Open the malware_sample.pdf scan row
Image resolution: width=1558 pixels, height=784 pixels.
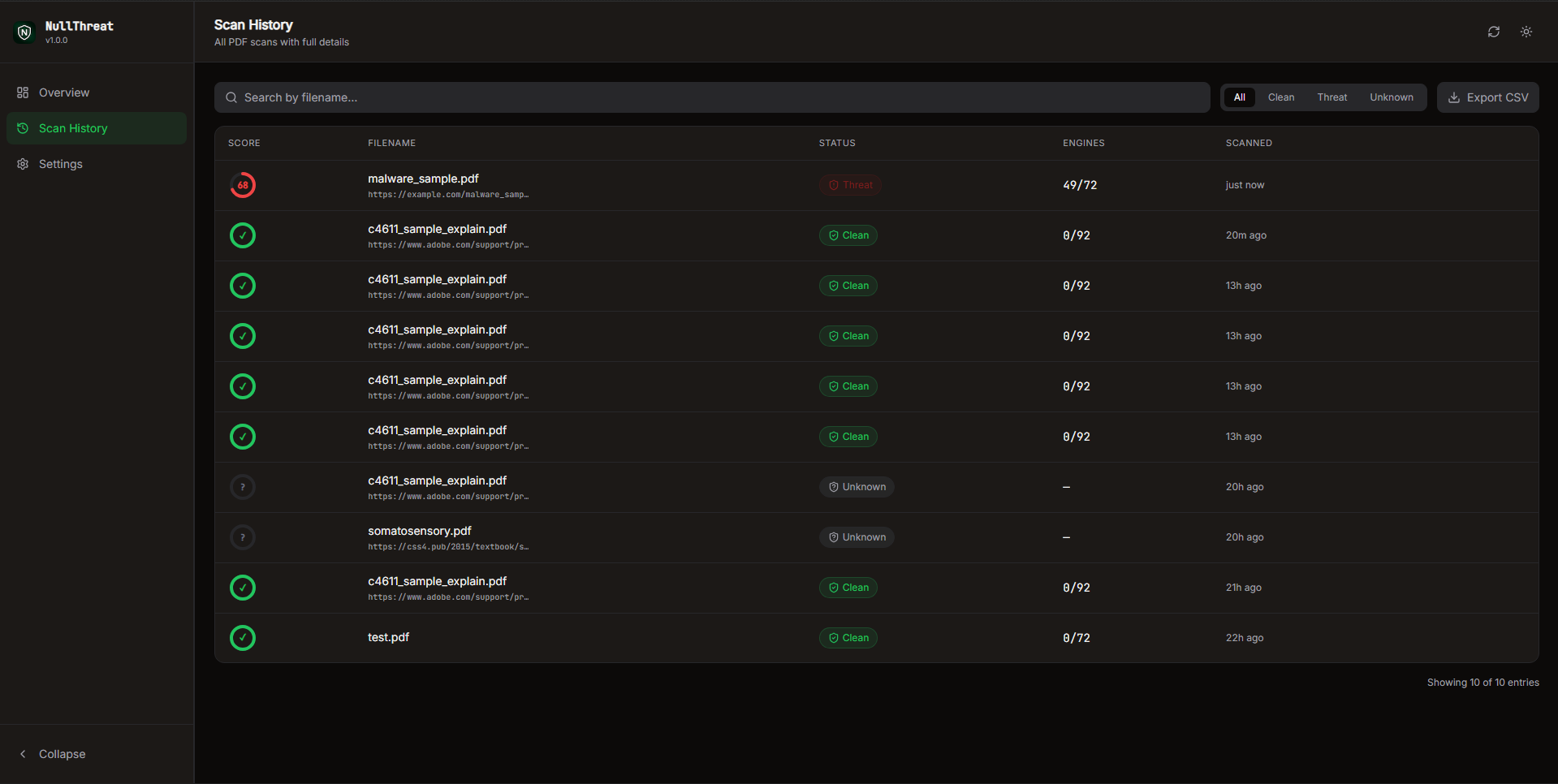[x=876, y=185]
